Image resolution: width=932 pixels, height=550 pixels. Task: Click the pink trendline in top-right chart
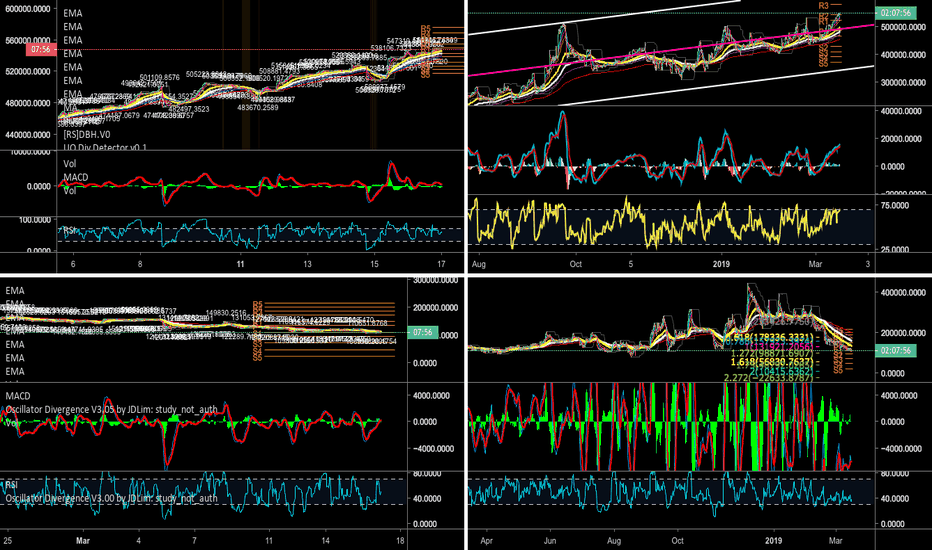click(672, 50)
